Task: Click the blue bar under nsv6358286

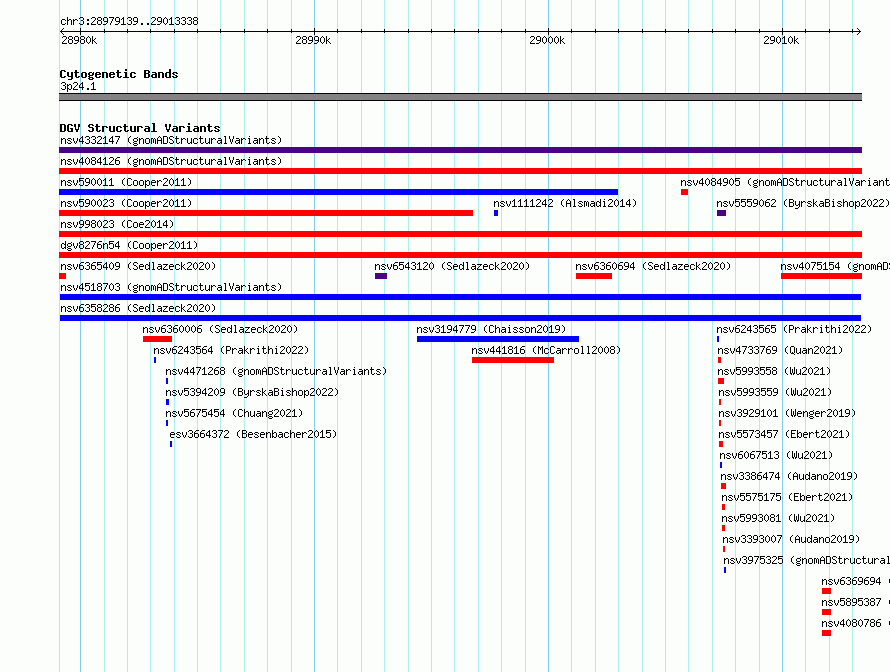Action: pos(460,318)
